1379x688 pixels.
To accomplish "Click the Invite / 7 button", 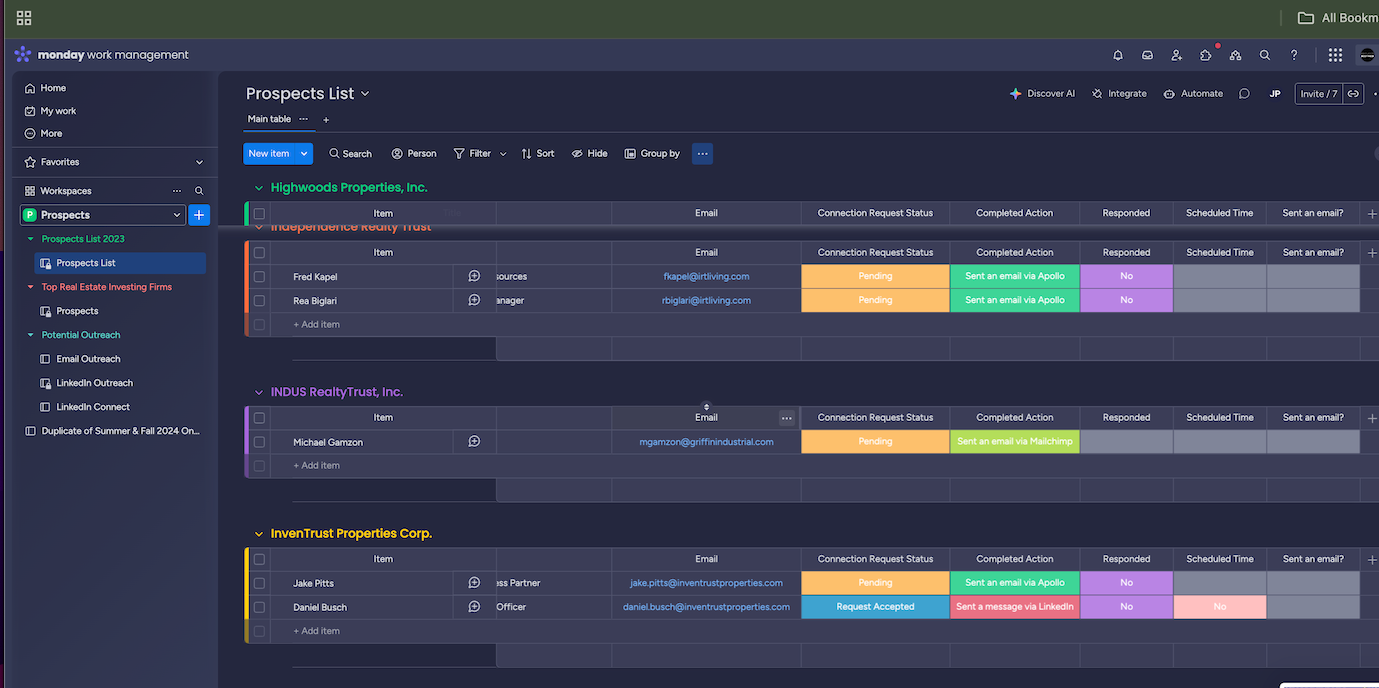I will 1319,94.
